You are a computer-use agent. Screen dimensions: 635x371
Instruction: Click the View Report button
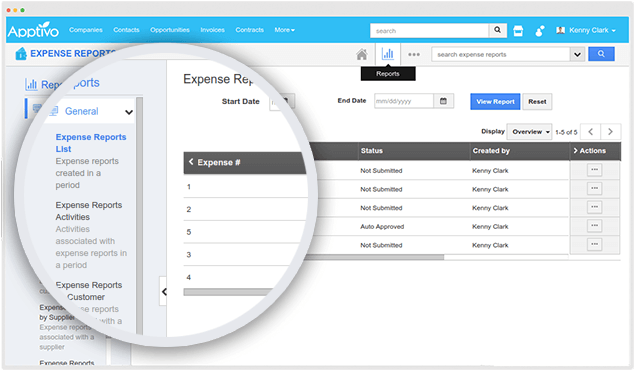tap(495, 102)
